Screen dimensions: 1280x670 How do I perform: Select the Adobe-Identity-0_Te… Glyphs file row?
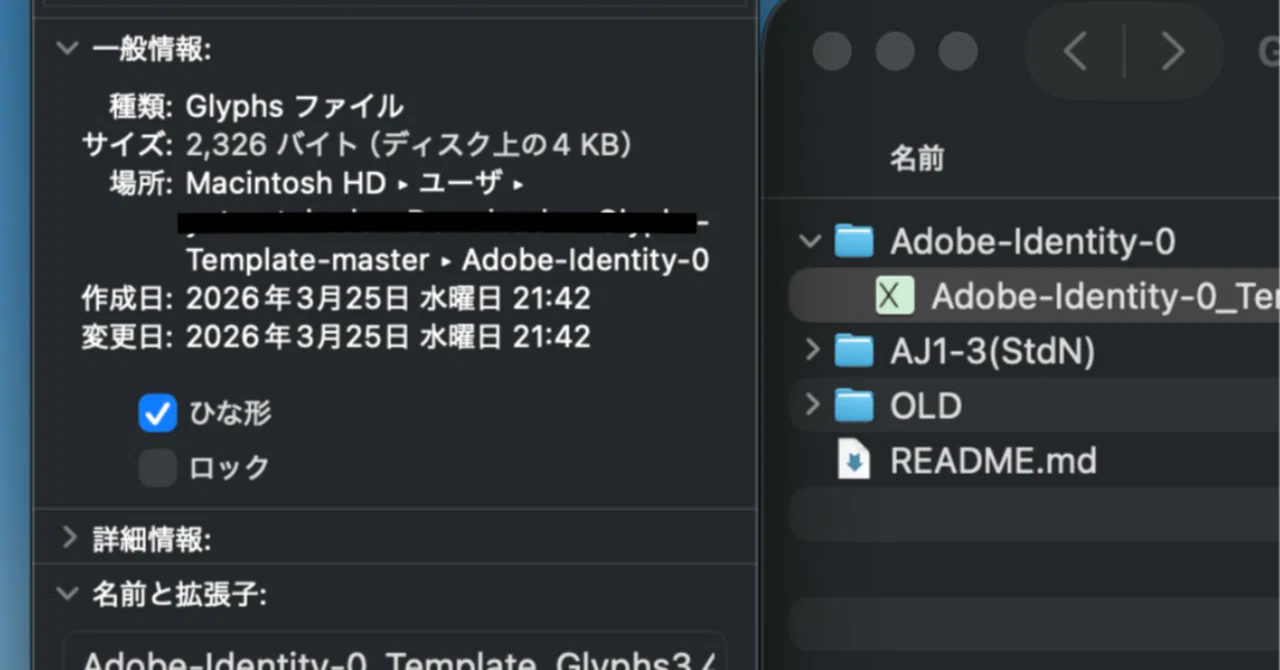point(1034,296)
